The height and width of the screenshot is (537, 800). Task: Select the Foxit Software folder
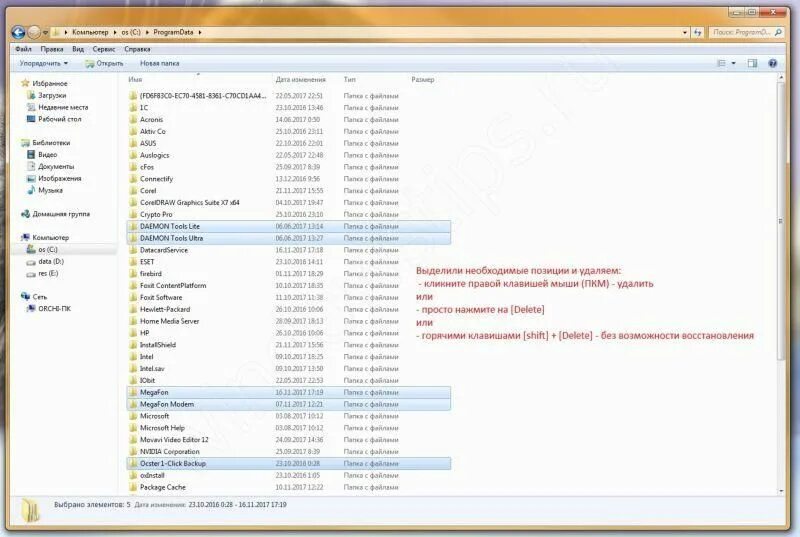161,297
